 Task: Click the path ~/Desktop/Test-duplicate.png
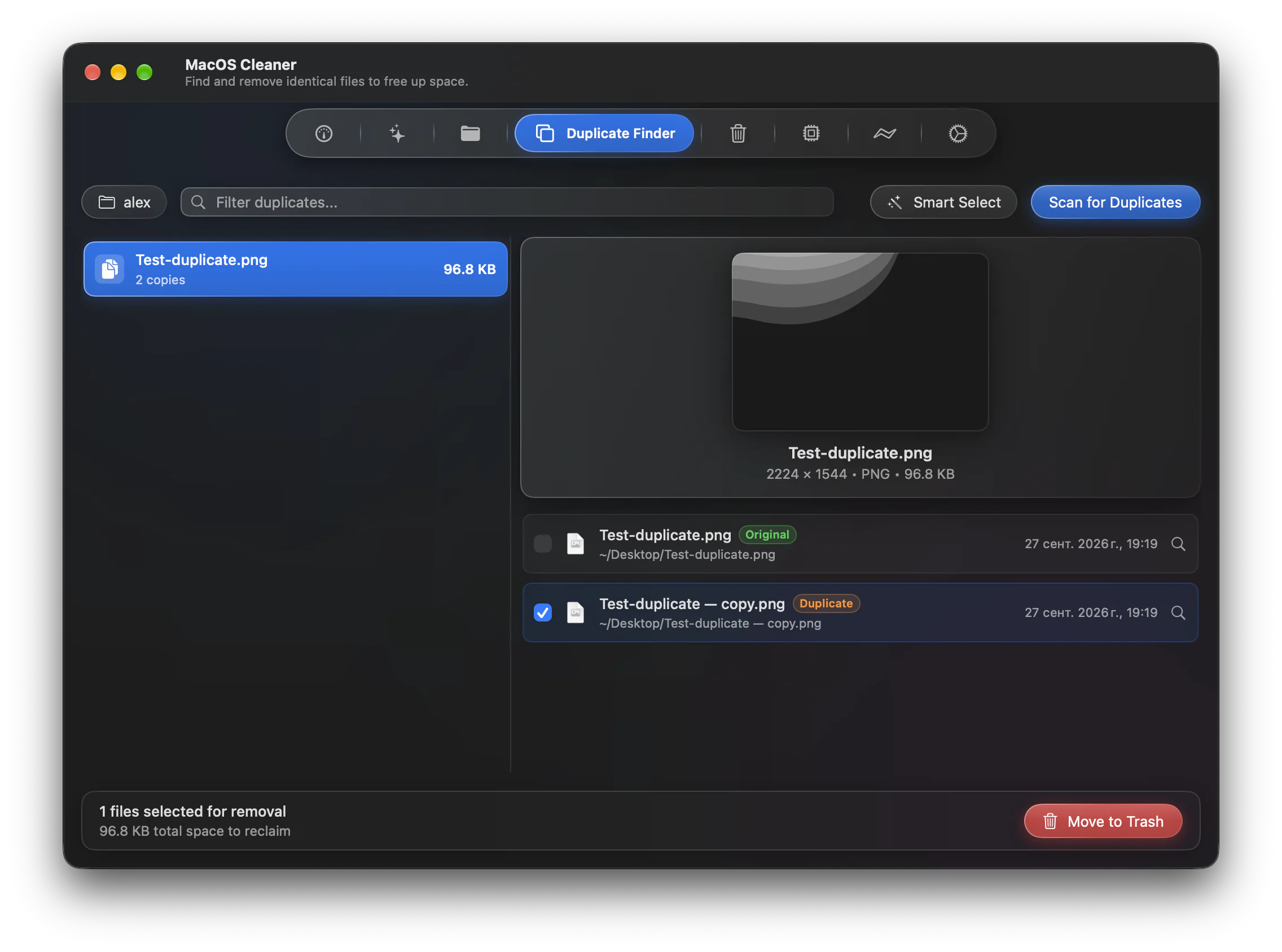[687, 555]
